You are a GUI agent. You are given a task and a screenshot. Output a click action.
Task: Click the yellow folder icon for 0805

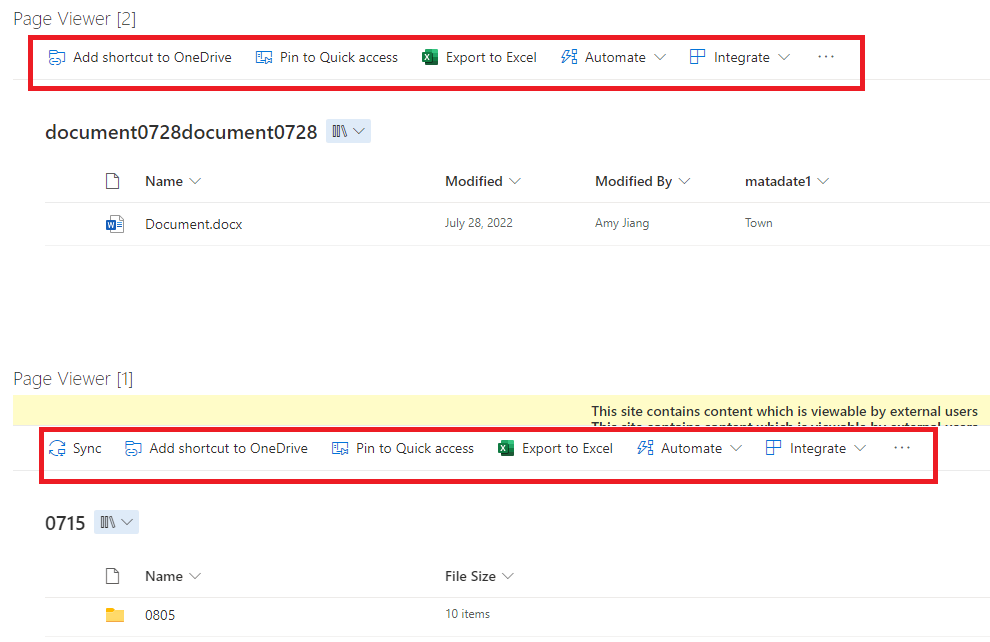pyautogui.click(x=115, y=614)
